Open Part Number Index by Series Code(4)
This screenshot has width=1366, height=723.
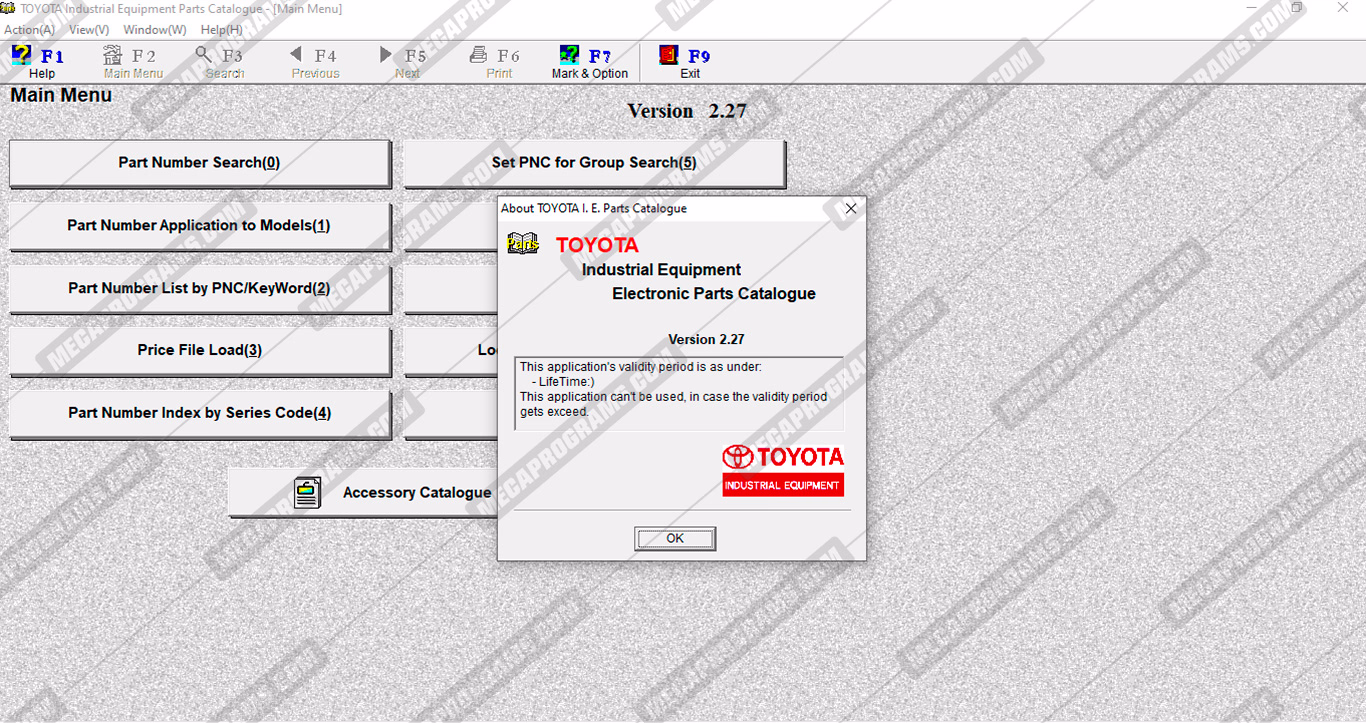click(x=199, y=414)
